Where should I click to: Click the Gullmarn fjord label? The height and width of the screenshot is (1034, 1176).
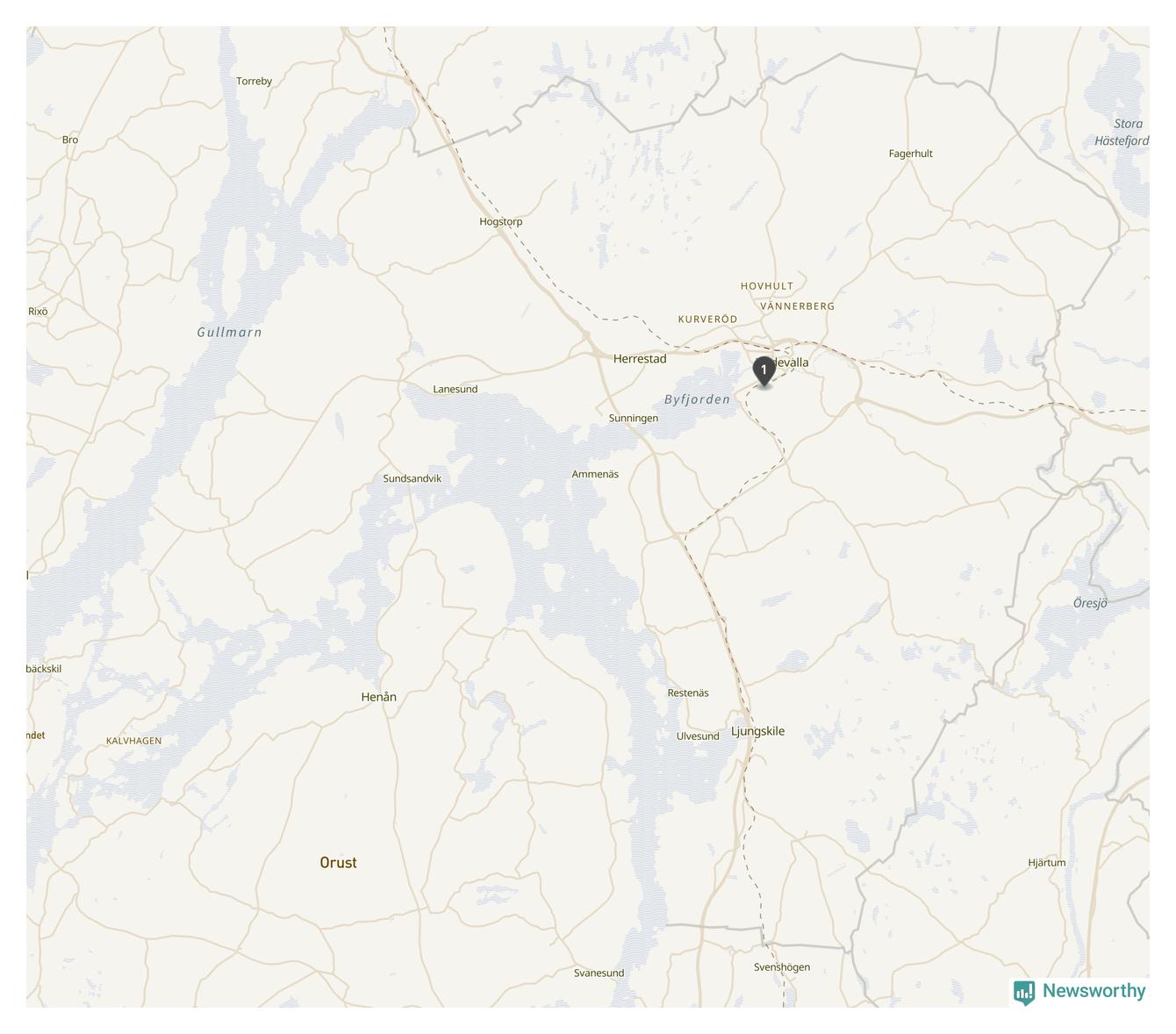[229, 332]
